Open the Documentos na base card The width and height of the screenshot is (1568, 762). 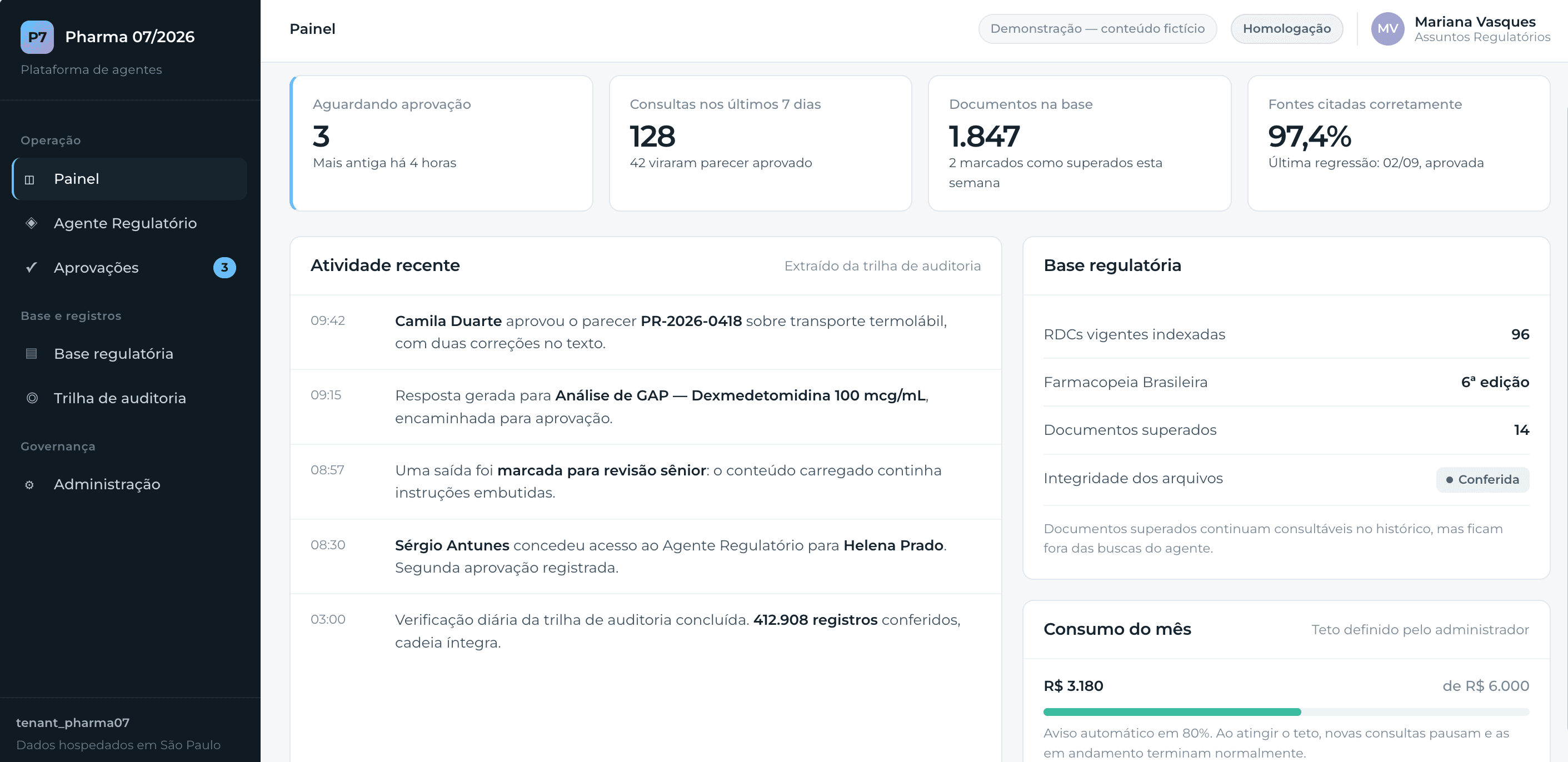tap(1079, 143)
